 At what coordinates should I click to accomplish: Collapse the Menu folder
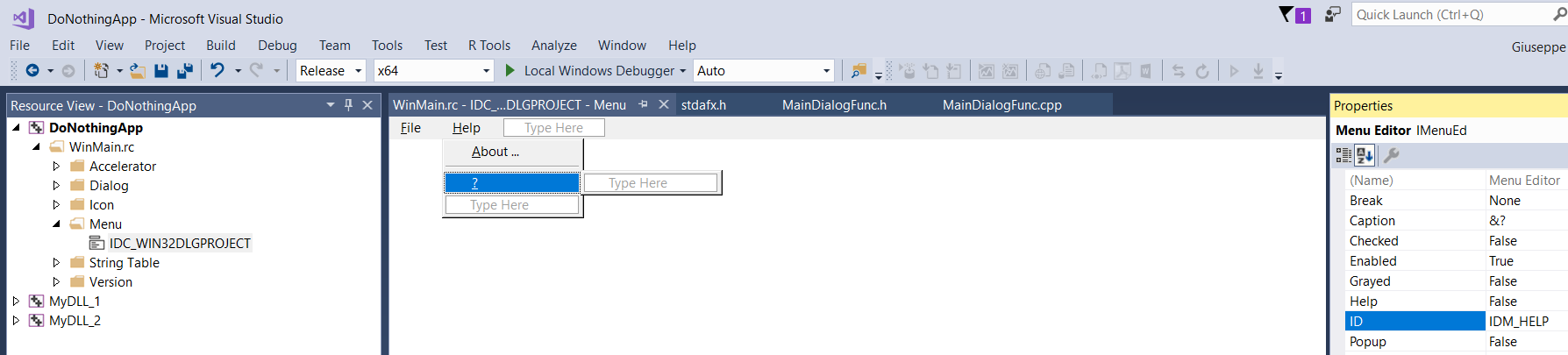(x=56, y=224)
